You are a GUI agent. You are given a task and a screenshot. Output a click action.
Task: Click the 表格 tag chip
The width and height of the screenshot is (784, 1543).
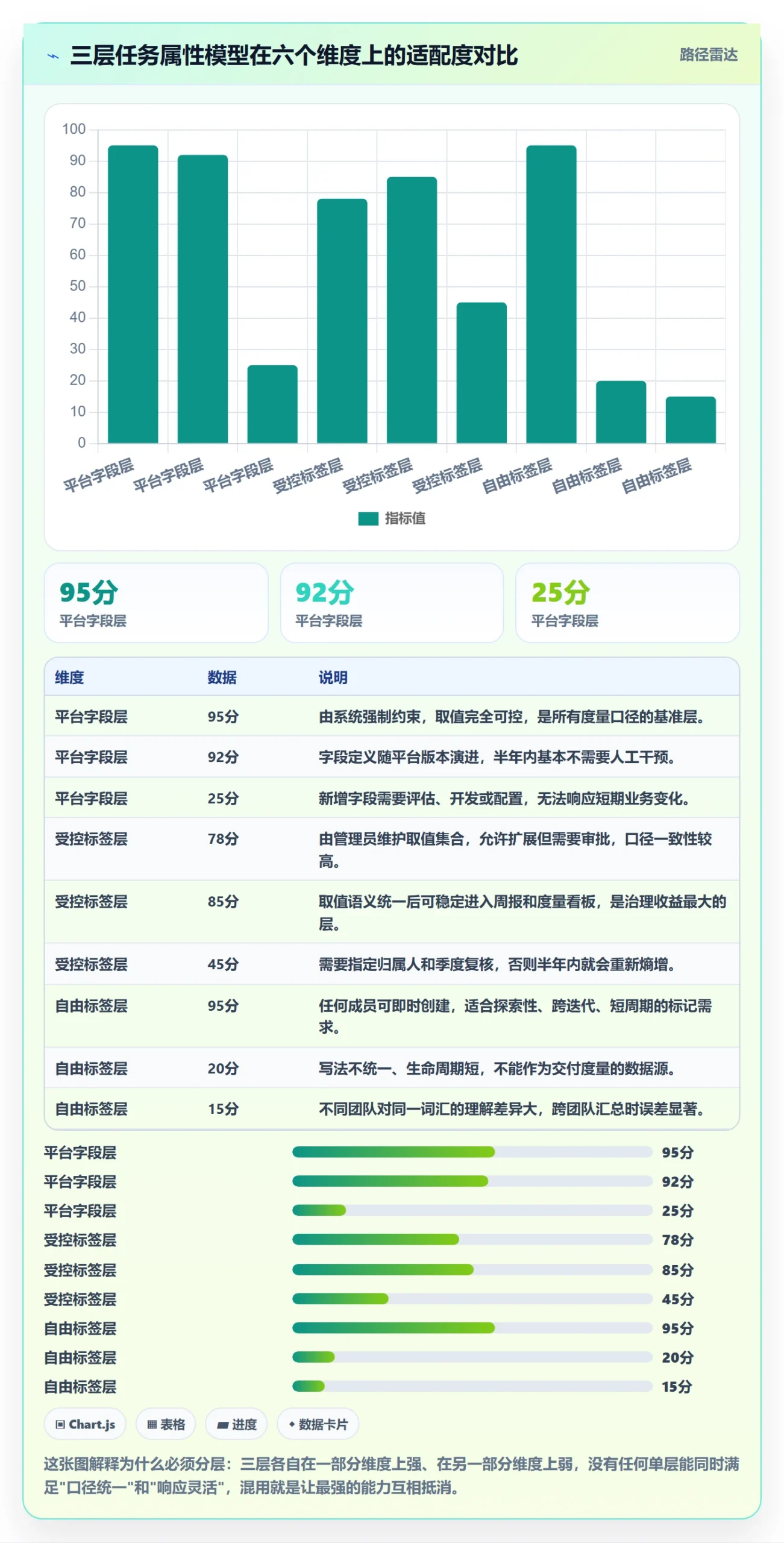point(166,1424)
